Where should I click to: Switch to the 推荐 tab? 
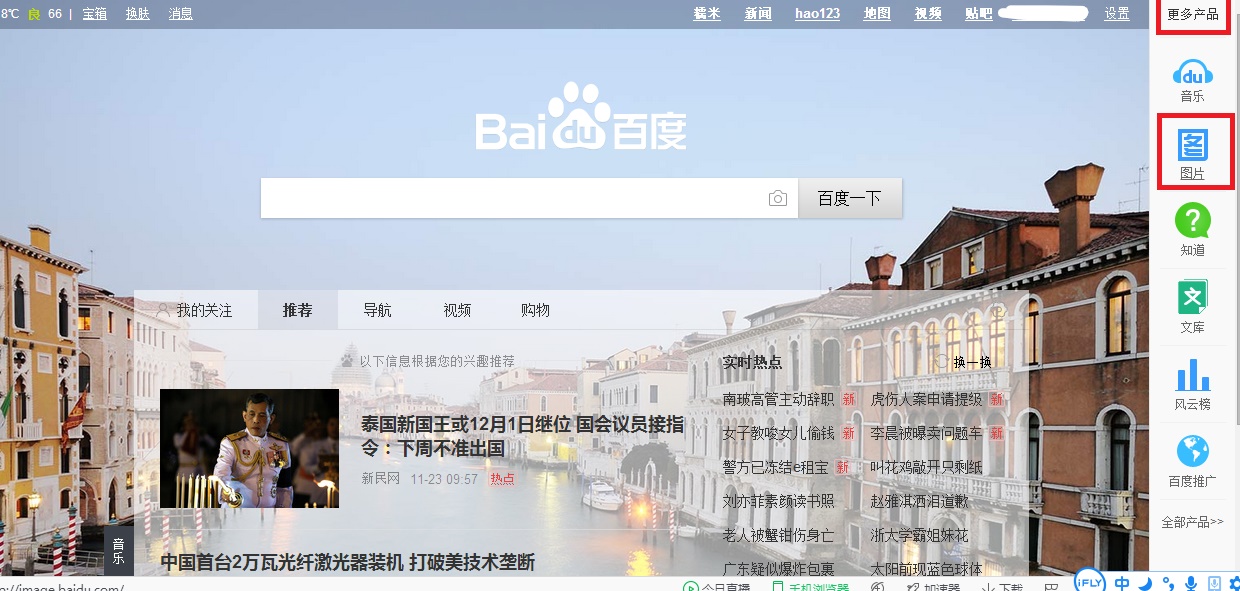[x=297, y=310]
